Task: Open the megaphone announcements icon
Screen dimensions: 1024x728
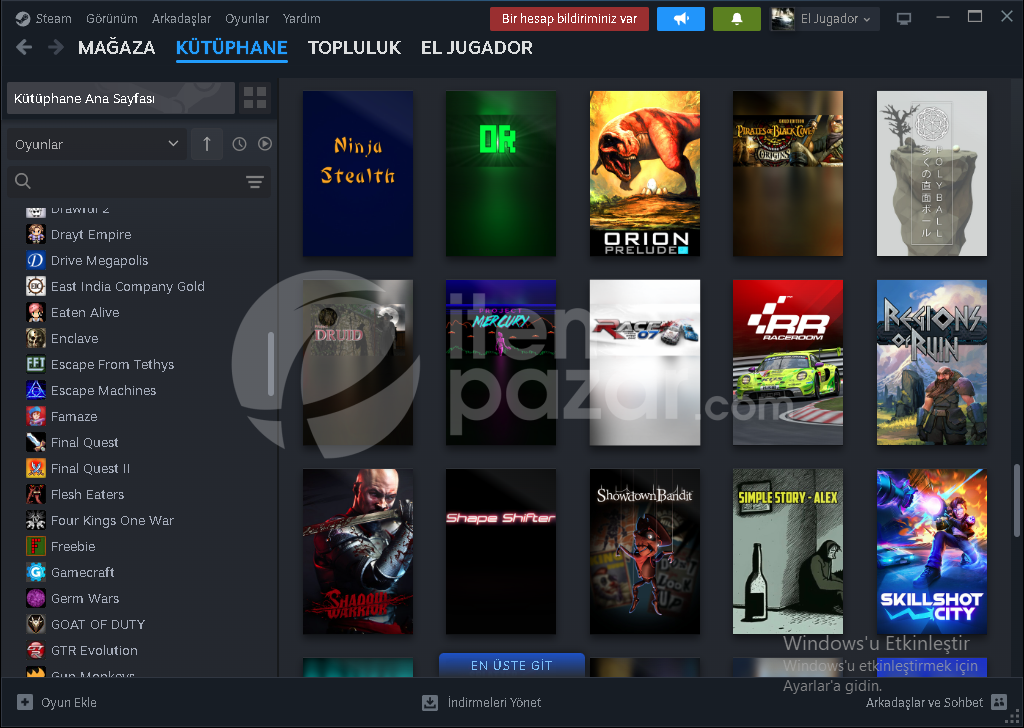Action: (680, 19)
